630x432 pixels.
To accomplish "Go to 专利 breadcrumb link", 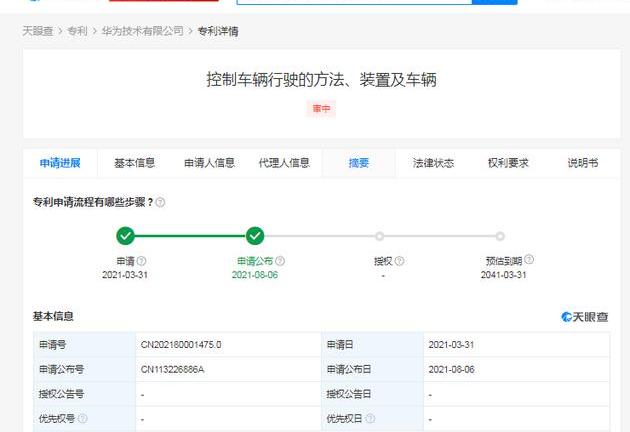I will (77, 31).
